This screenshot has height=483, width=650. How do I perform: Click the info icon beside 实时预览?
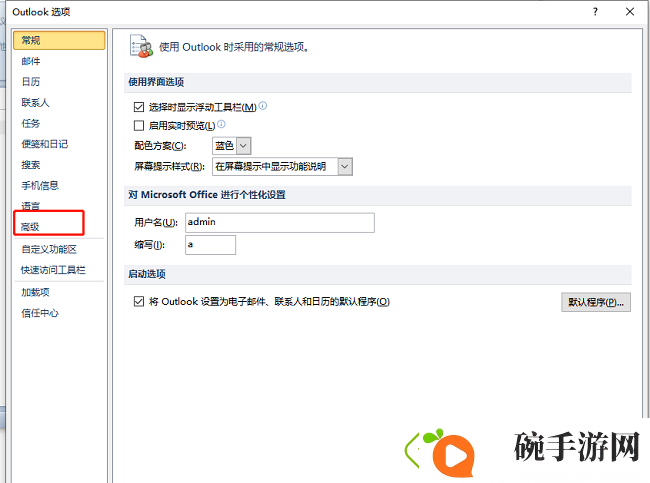coord(221,124)
